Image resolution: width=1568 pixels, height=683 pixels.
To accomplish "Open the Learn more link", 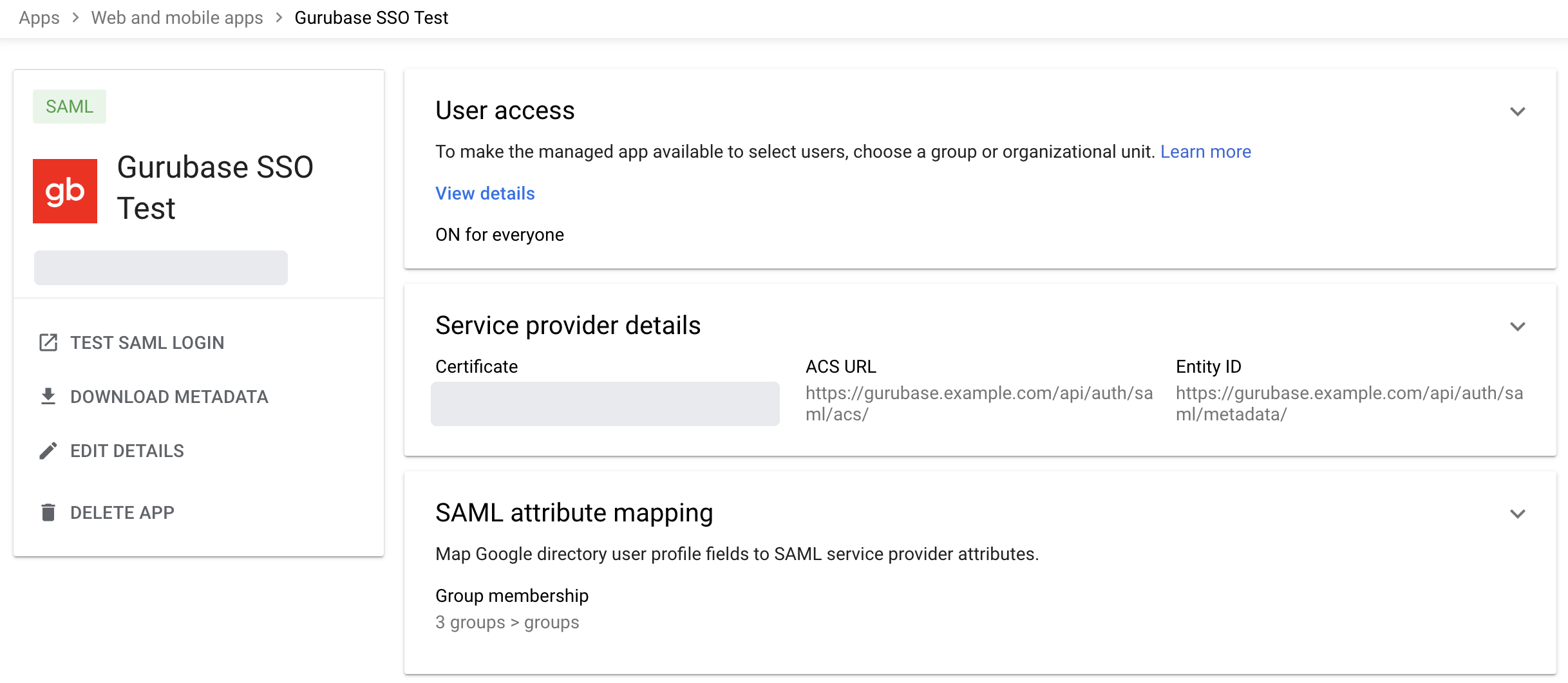I will point(1205,151).
